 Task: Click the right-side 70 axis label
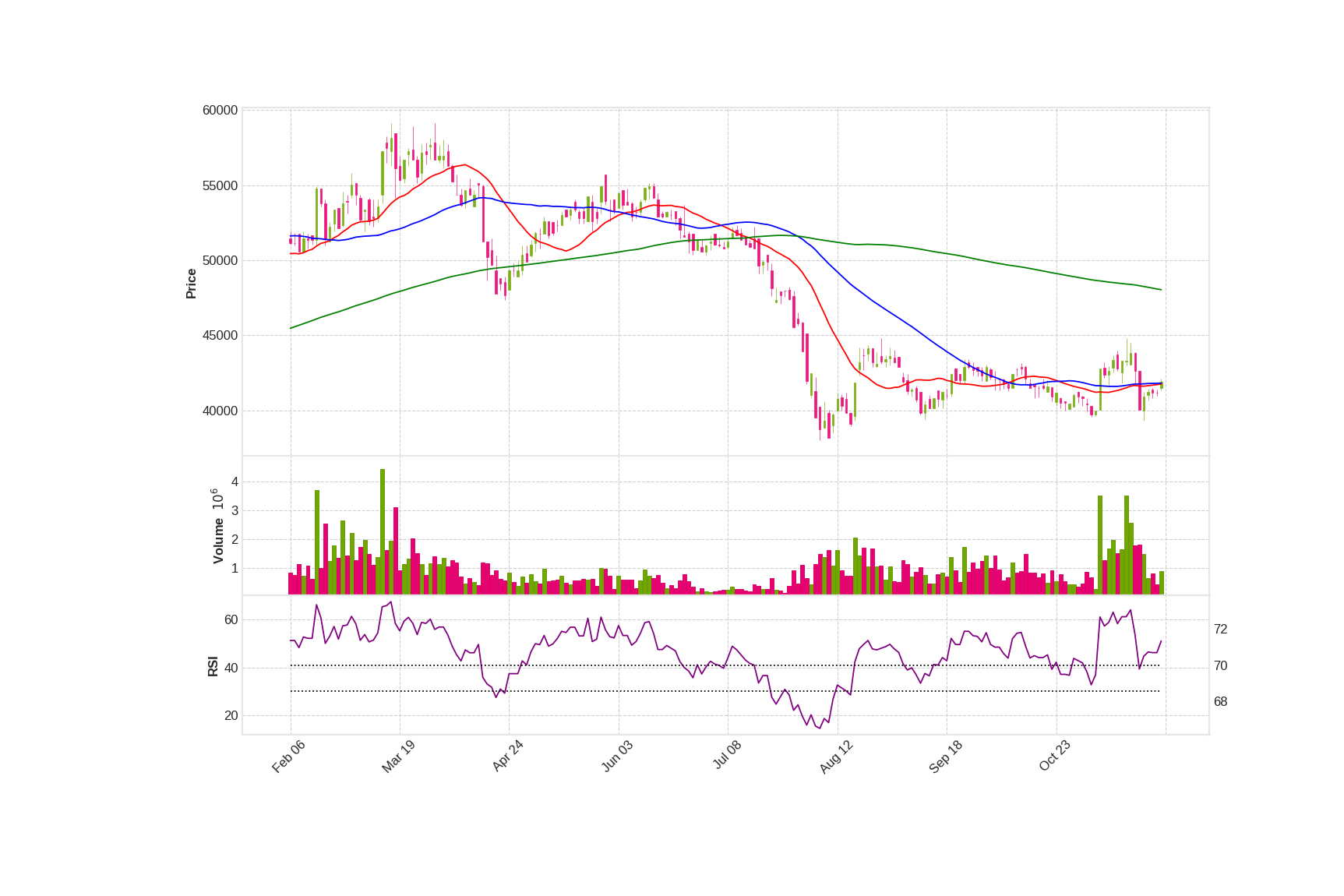[1220, 666]
